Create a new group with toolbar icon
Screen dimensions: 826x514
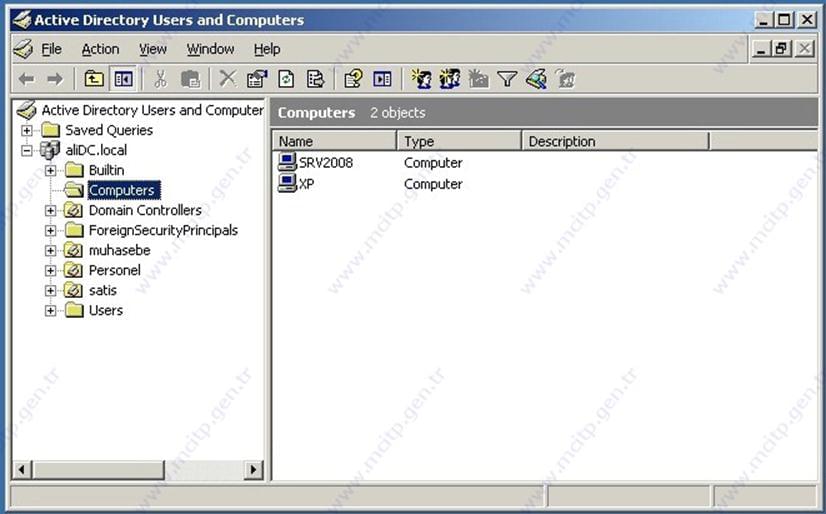(x=450, y=79)
